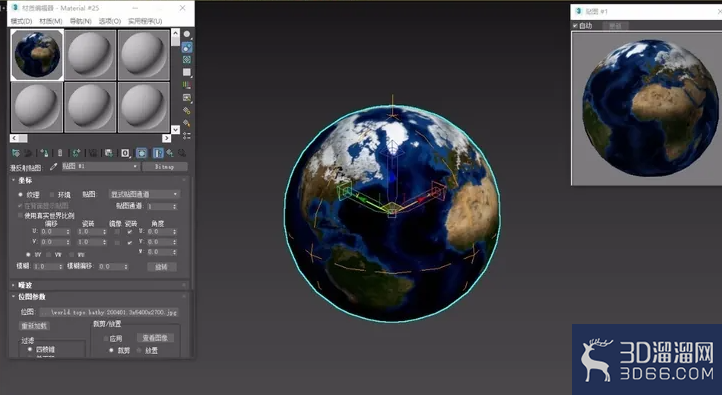Open the 实用程序(U) menu
The height and width of the screenshot is (395, 722).
point(145,21)
